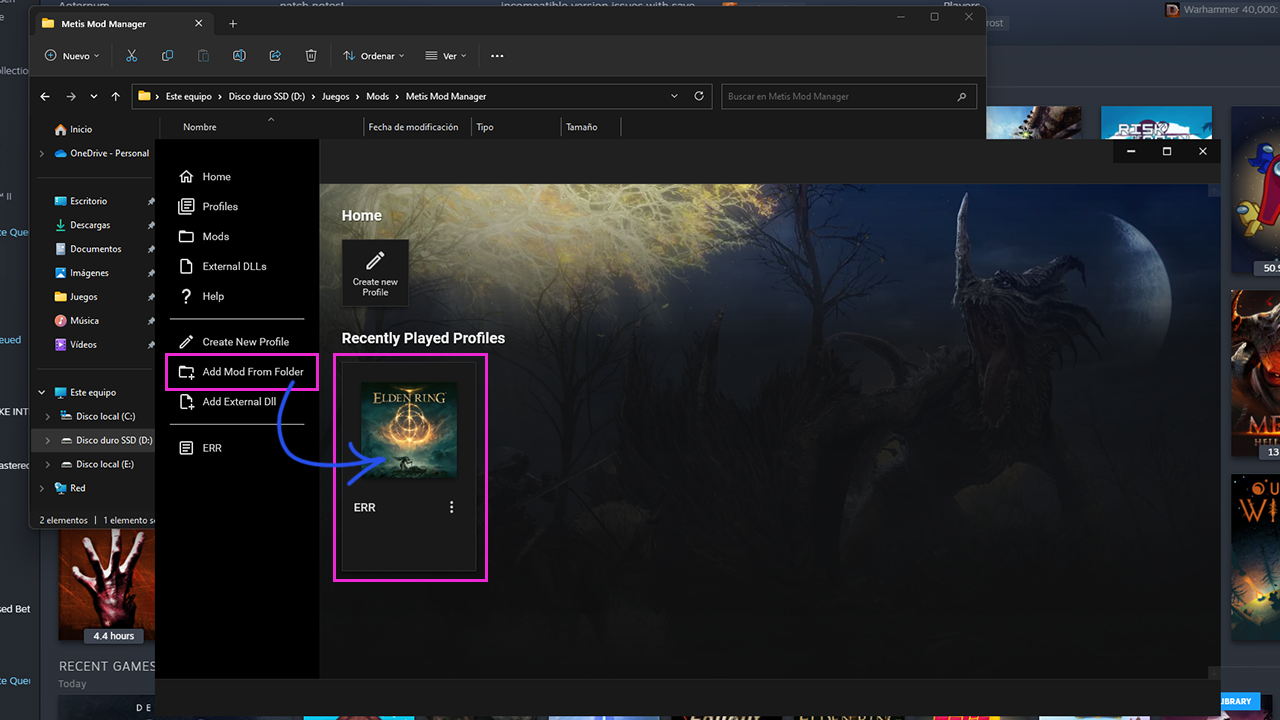1280x720 pixels.
Task: Select Add Mod From Folder
Action: tap(241, 372)
